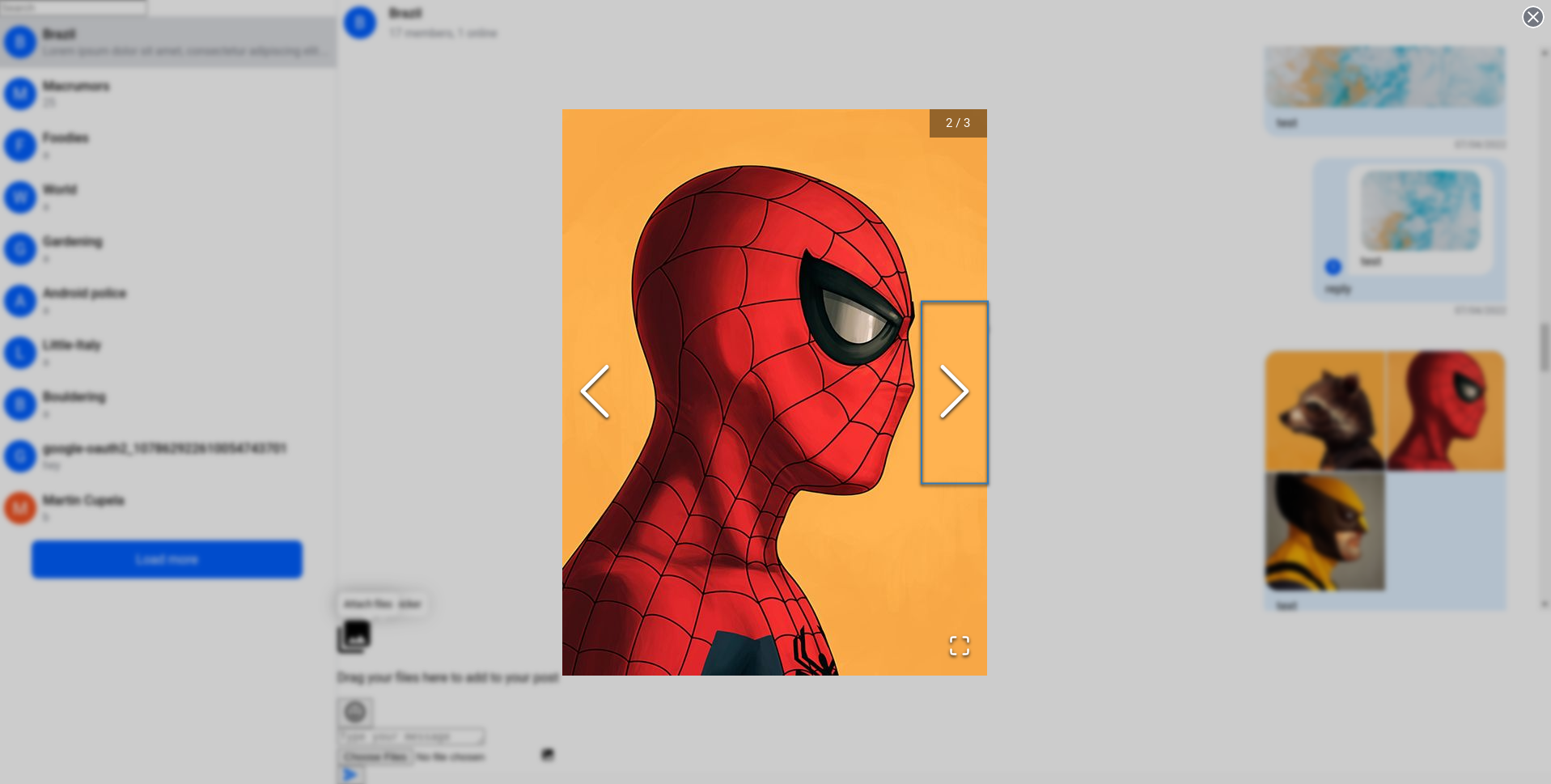Open the Bouldering group chat
This screenshot has width=1551, height=784.
(167, 405)
